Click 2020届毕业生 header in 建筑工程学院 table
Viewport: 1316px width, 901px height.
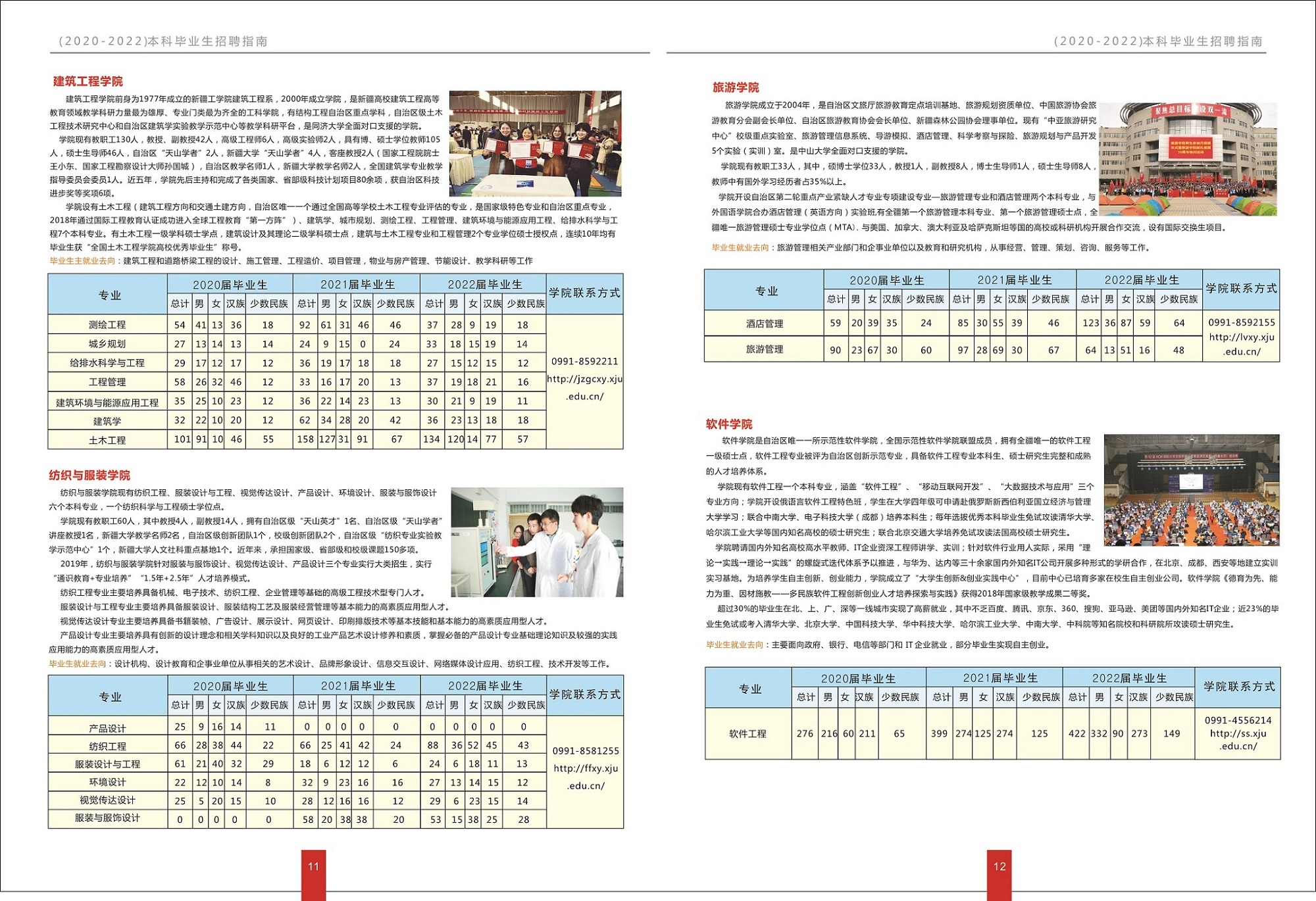pyautogui.click(x=230, y=285)
